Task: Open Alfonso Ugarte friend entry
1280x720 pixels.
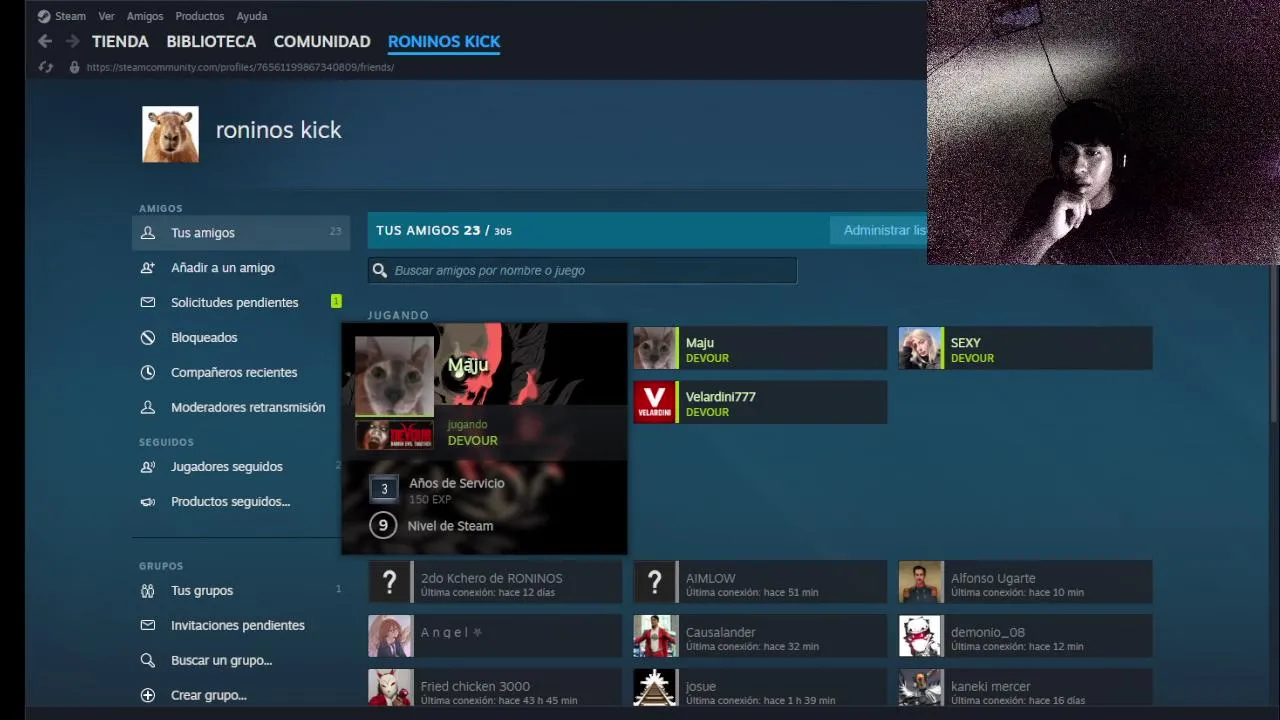Action: pos(1025,584)
